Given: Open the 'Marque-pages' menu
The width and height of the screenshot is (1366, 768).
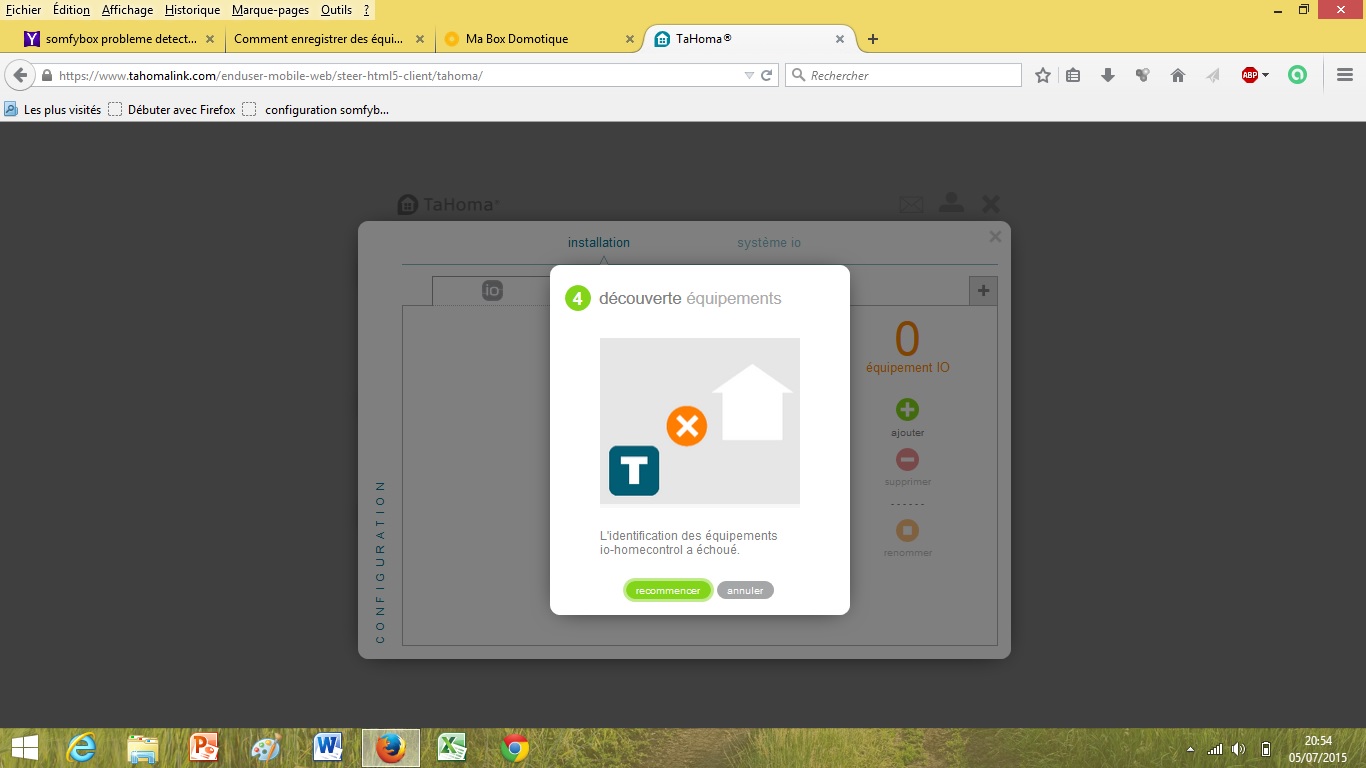Looking at the screenshot, I should click(x=270, y=10).
